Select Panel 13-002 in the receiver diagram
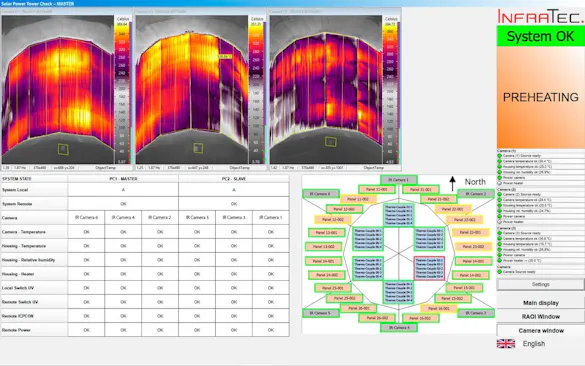Image resolution: width=585 pixels, height=366 pixels. click(x=323, y=247)
